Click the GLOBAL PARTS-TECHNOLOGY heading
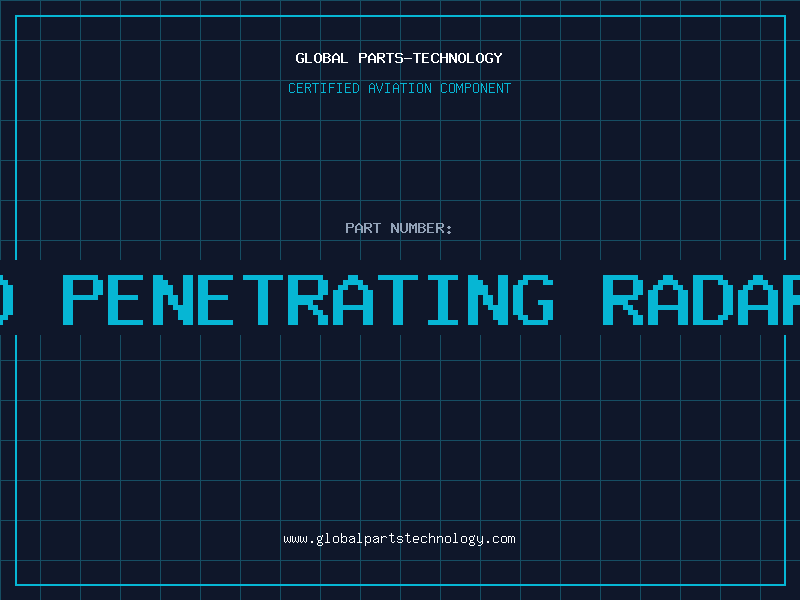 coord(399,58)
